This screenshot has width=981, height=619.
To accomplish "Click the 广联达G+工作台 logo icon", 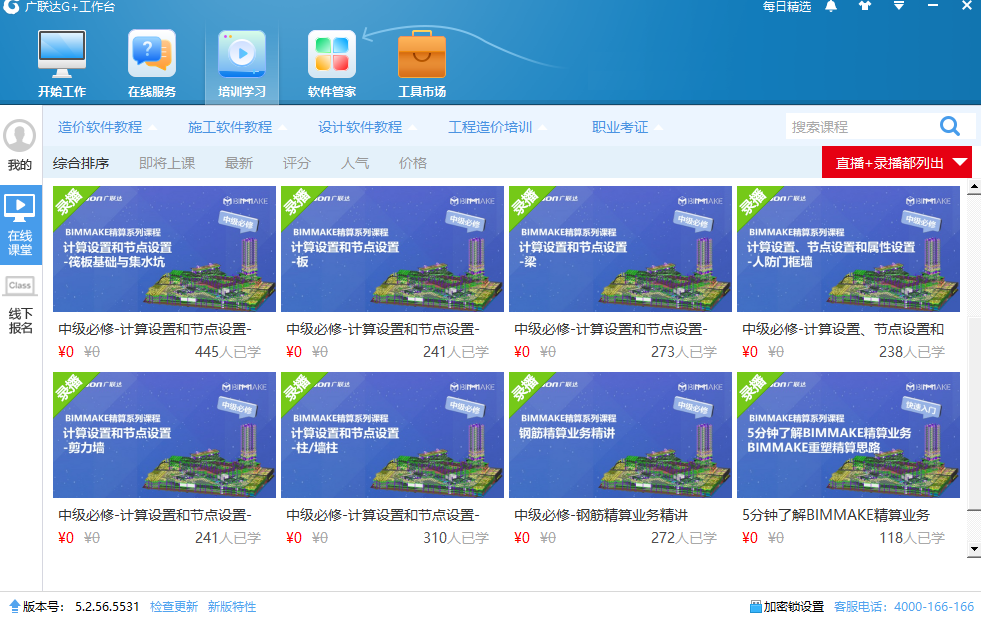I will (x=11, y=7).
